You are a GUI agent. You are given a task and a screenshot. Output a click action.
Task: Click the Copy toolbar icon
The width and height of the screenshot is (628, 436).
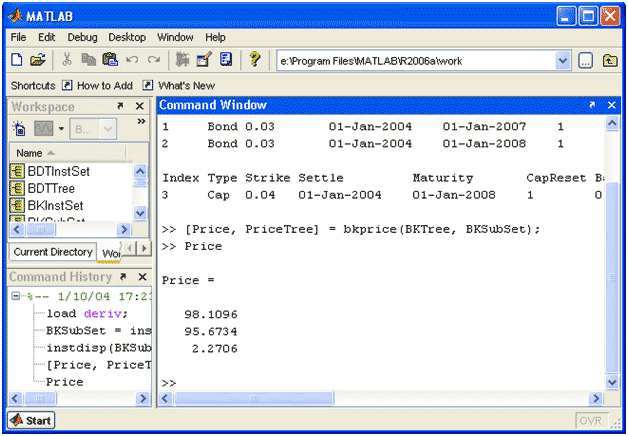coord(89,60)
